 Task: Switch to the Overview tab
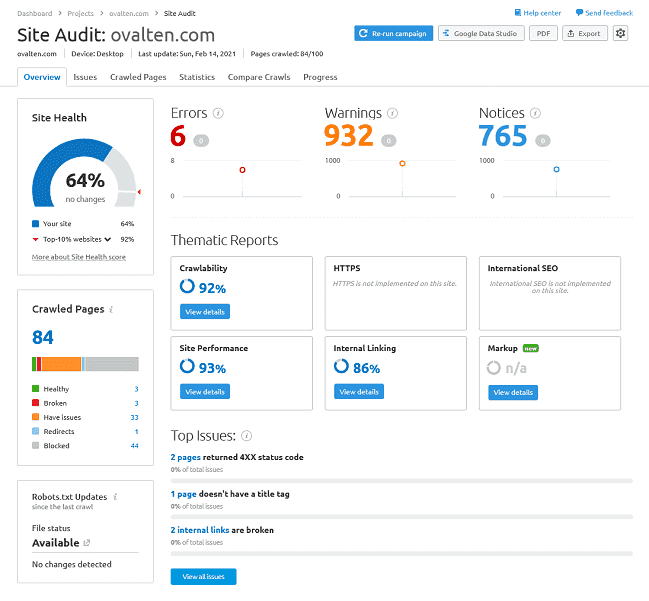pos(42,77)
